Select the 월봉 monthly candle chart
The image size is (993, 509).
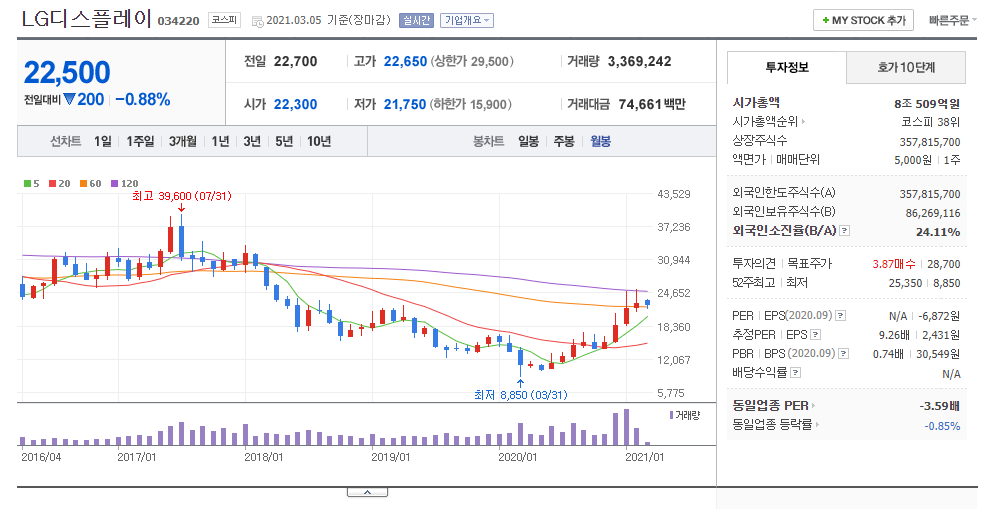(x=600, y=141)
